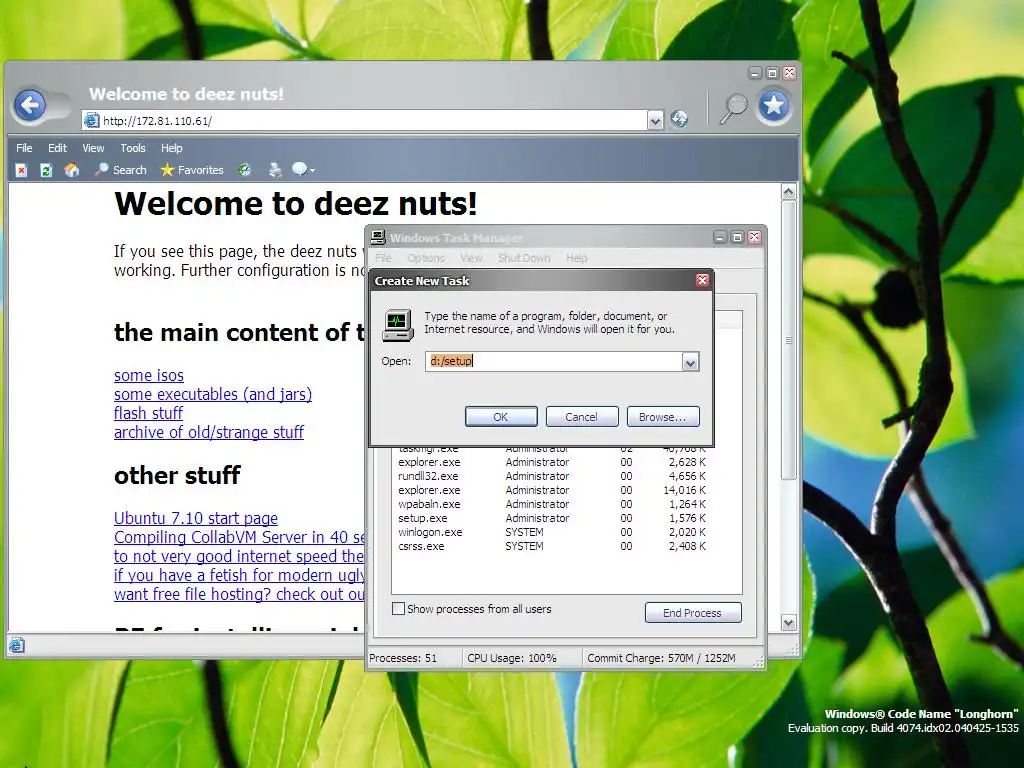The height and width of the screenshot is (768, 1024).
Task: Open the browser File menu
Action: tap(24, 148)
